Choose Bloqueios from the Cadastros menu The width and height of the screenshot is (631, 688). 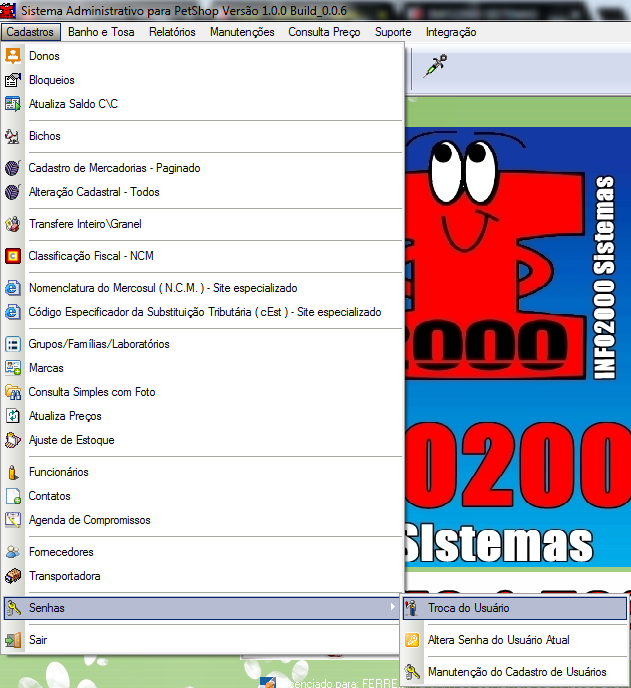click(x=203, y=80)
